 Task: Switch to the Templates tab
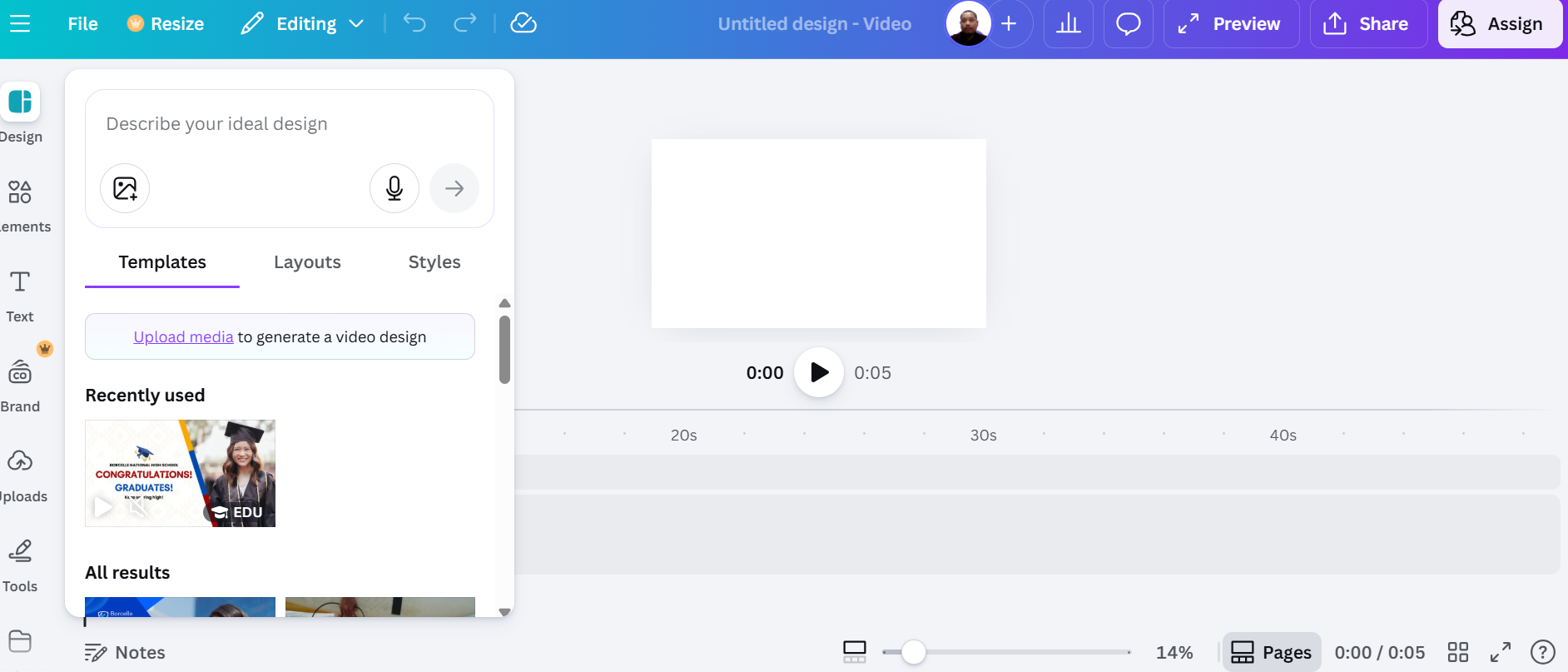point(162,262)
